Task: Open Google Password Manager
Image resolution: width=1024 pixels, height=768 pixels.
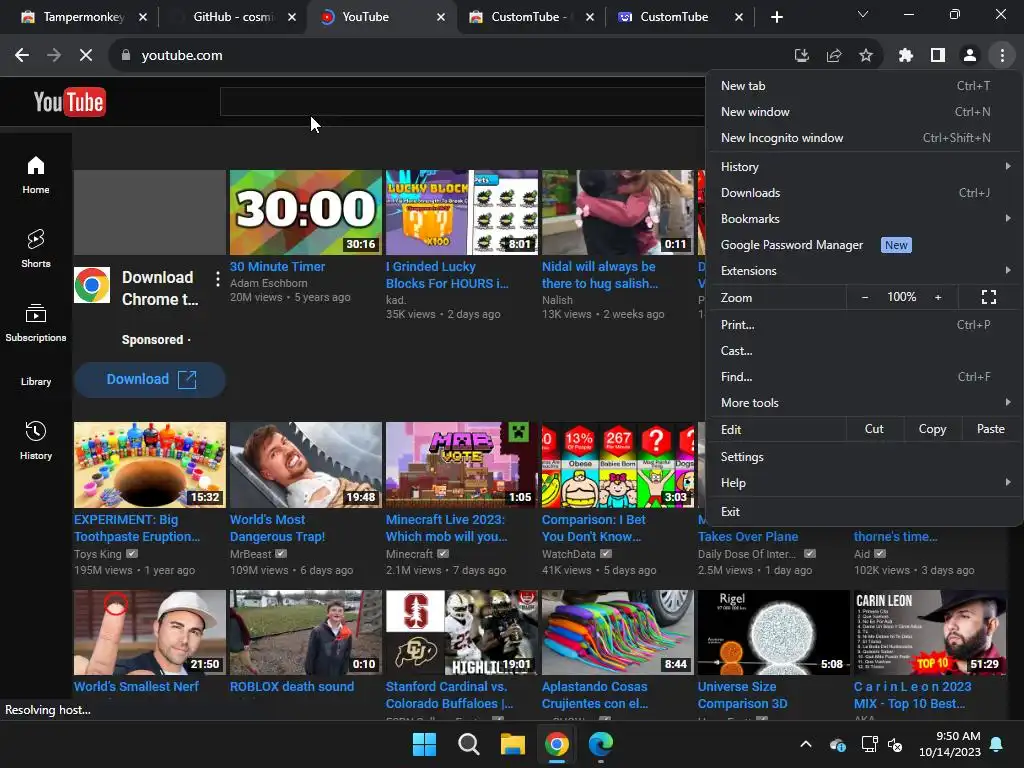Action: click(x=865, y=245)
